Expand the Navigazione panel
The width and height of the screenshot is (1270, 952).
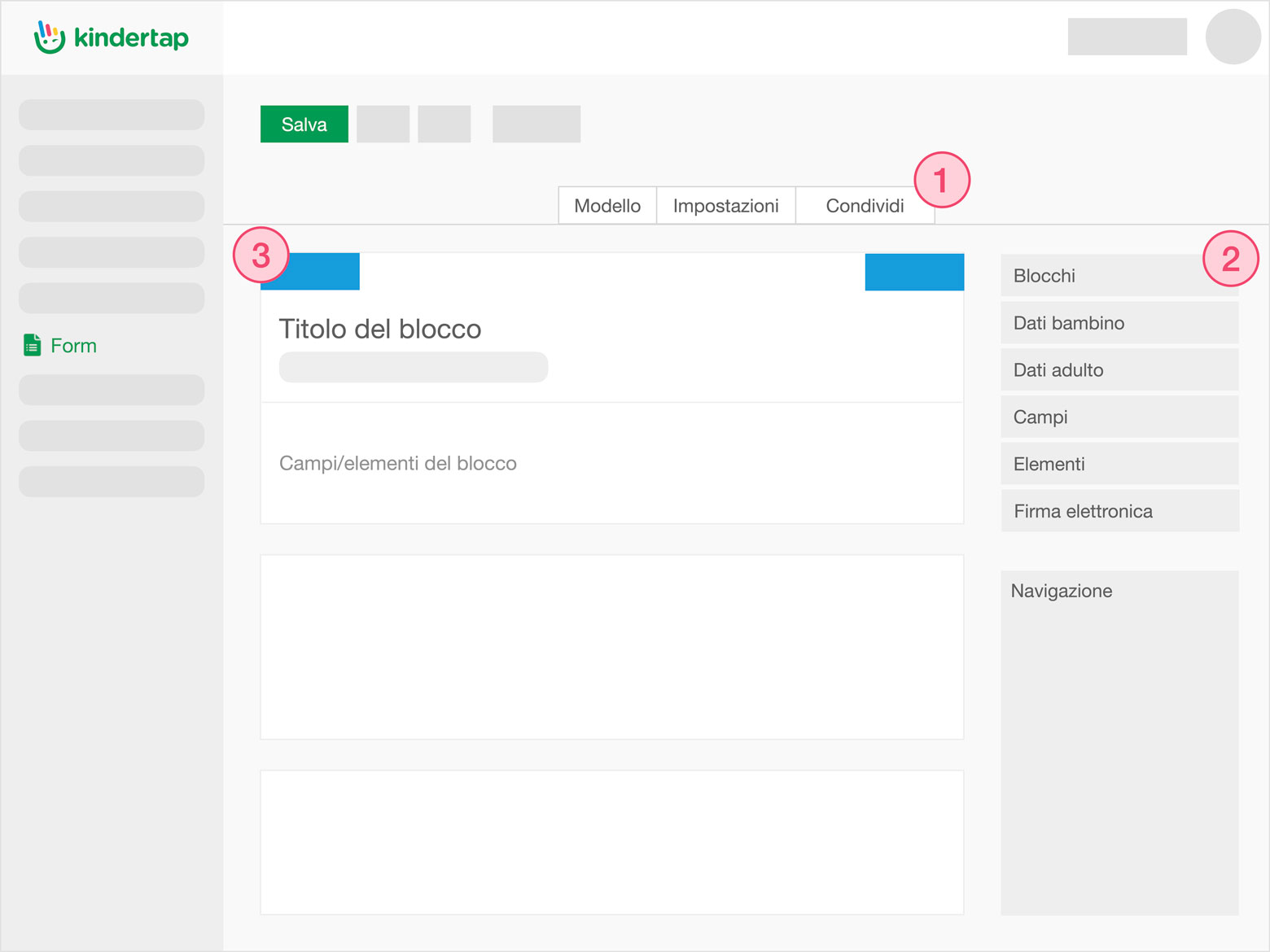click(x=1061, y=591)
